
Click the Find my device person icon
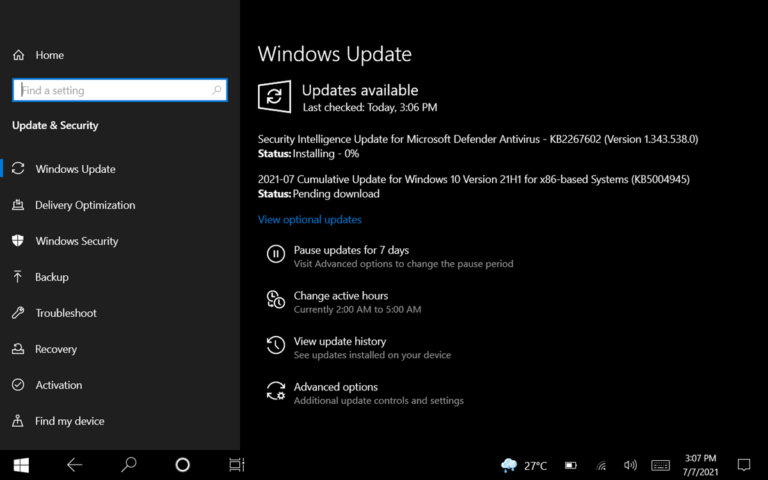tap(18, 421)
